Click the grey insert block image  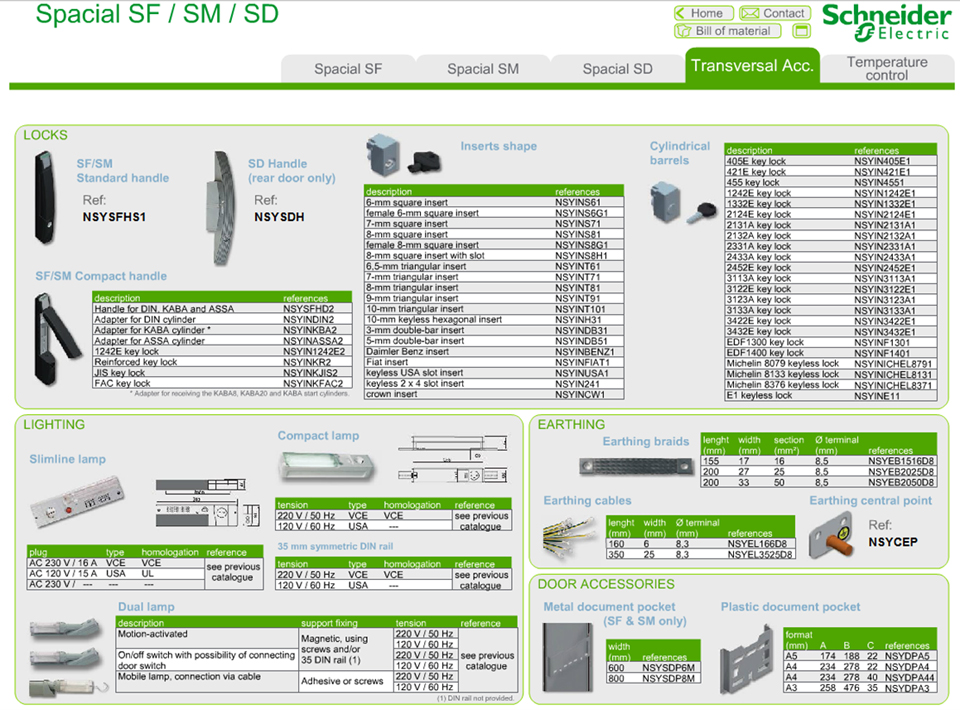[x=383, y=155]
